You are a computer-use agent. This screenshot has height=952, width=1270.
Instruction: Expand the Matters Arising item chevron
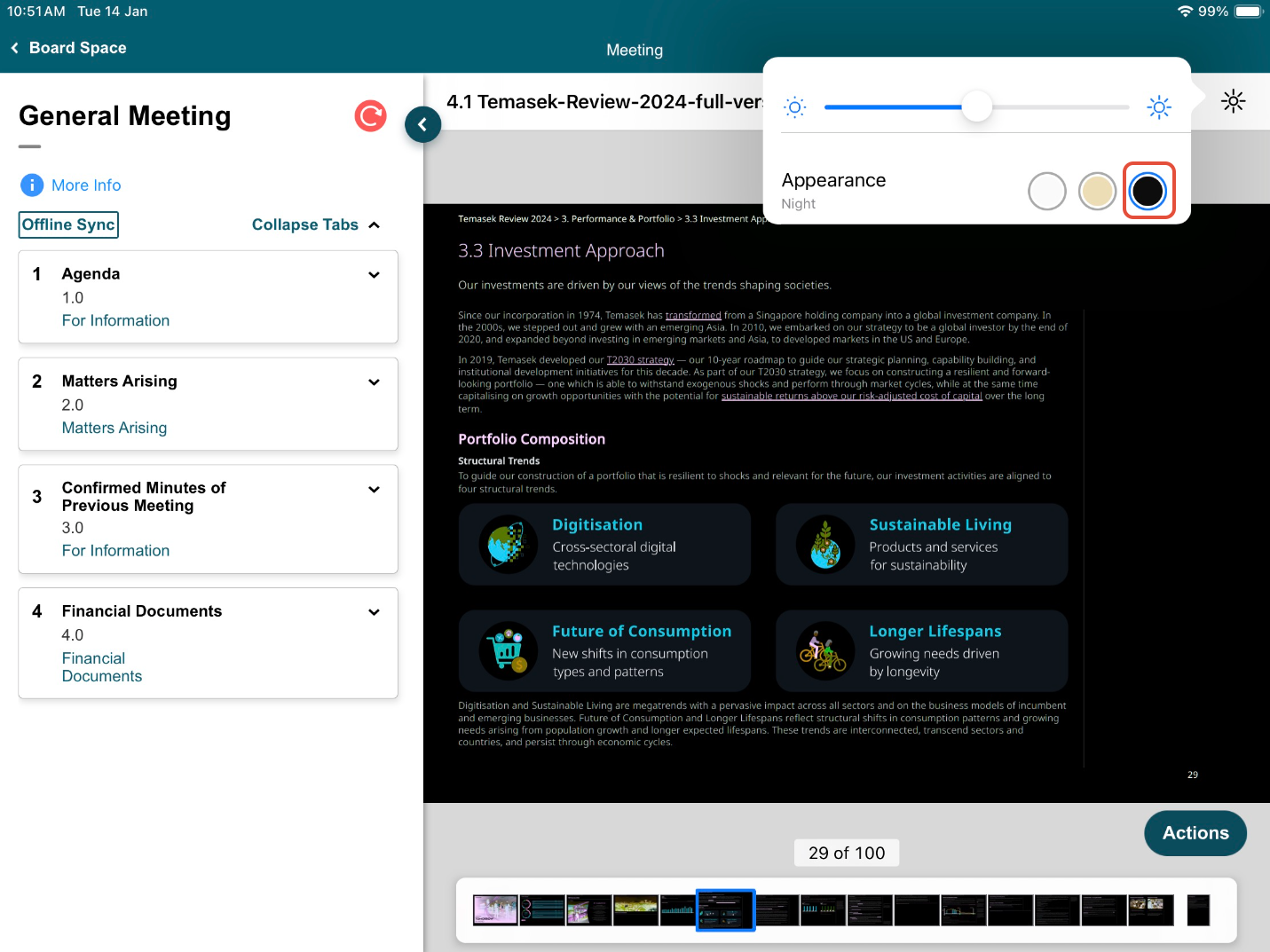pyautogui.click(x=374, y=382)
